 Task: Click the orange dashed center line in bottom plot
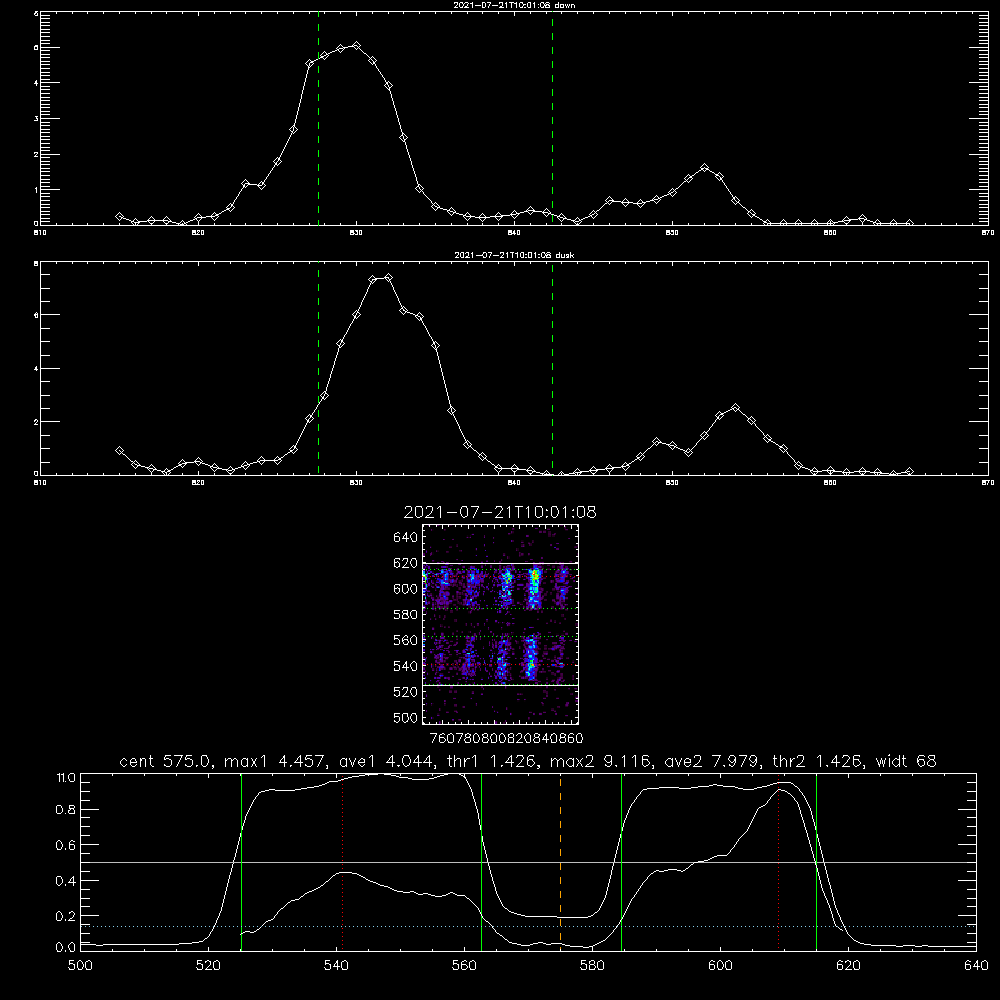561,862
